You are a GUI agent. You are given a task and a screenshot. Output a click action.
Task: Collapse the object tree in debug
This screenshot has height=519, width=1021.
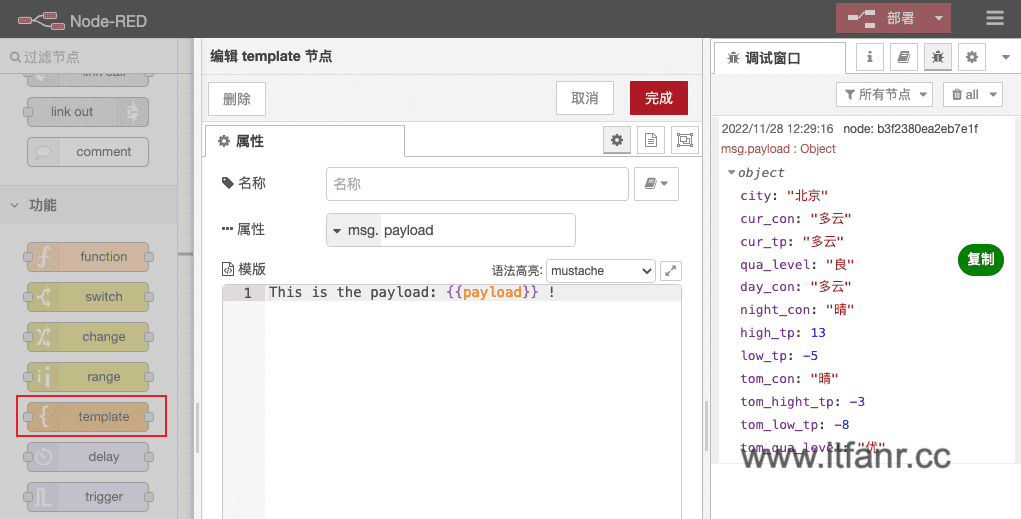(x=731, y=173)
